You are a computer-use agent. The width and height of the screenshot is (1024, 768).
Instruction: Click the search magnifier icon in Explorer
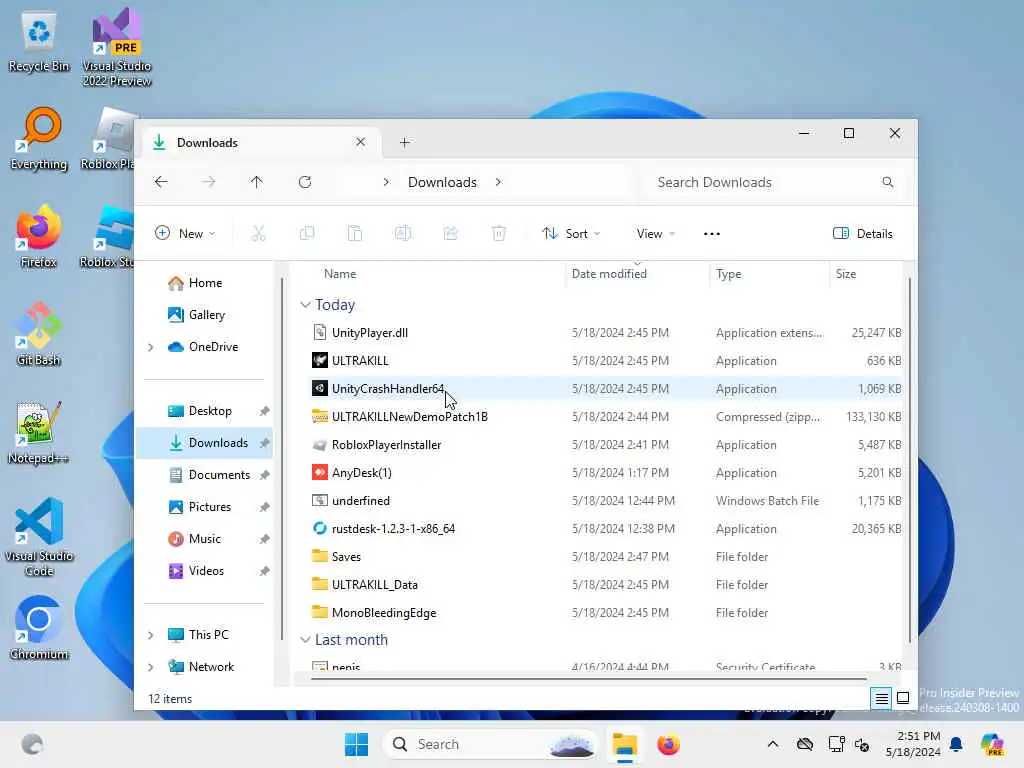tap(888, 182)
